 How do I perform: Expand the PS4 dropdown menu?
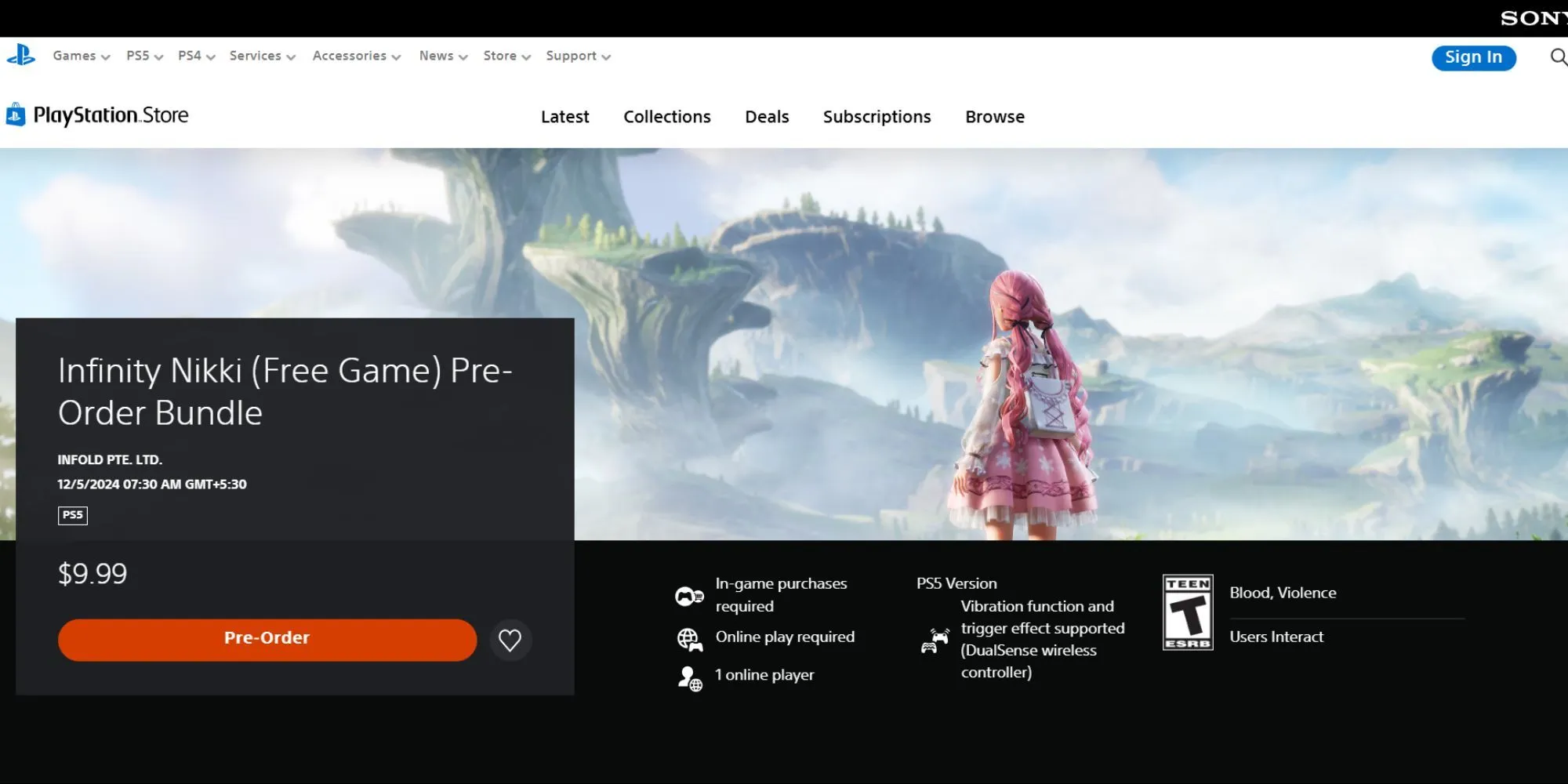[196, 56]
